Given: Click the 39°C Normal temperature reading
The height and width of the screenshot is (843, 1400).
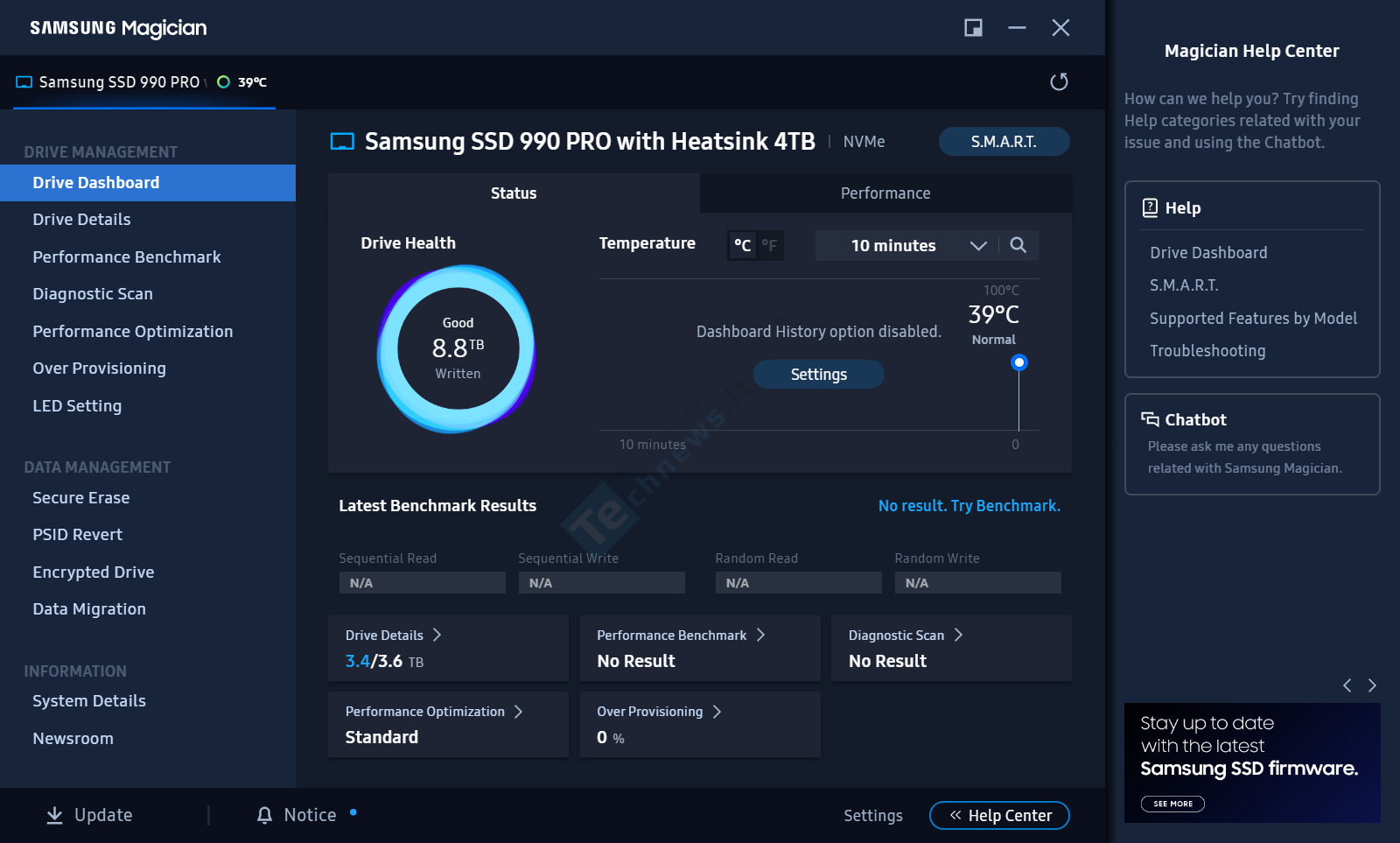Looking at the screenshot, I should 994,324.
